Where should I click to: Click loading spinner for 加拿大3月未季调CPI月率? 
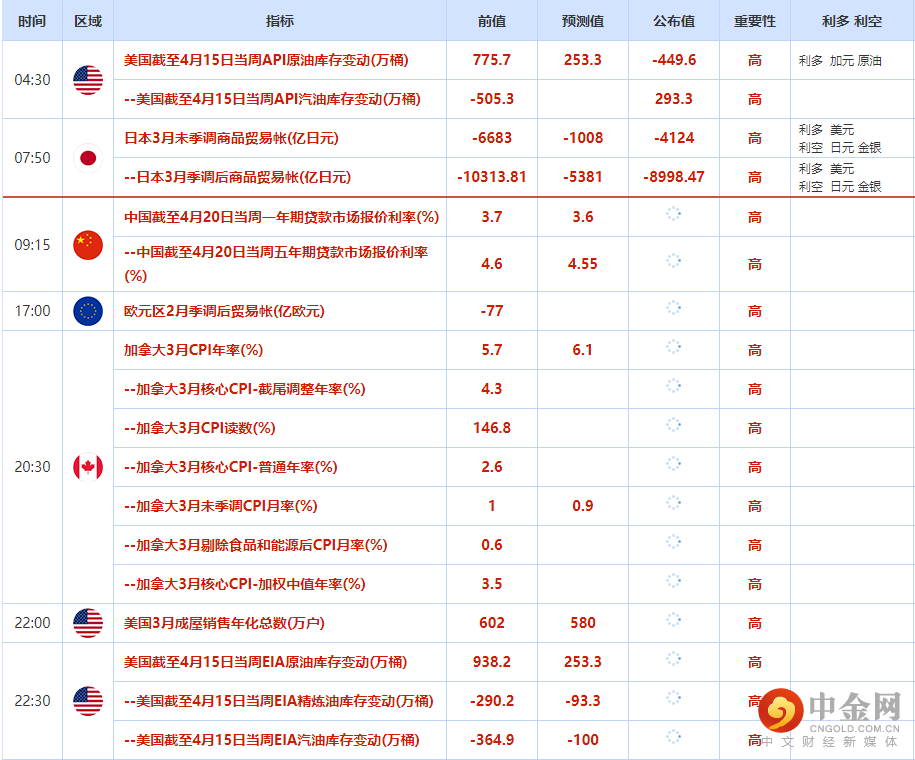point(673,503)
